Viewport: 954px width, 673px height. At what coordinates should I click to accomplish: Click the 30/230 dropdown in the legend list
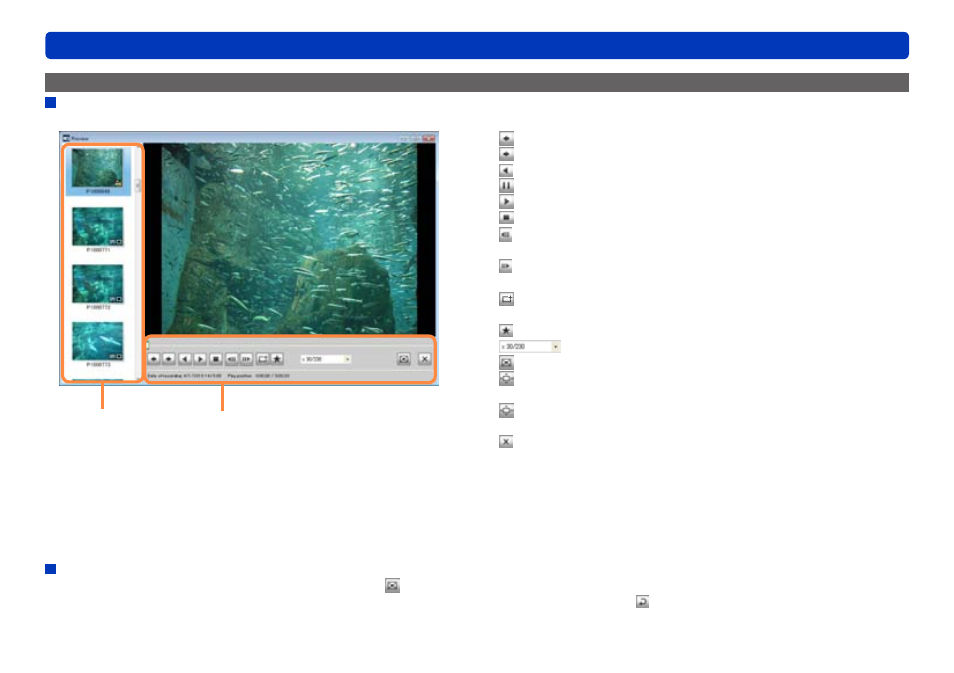(530, 346)
